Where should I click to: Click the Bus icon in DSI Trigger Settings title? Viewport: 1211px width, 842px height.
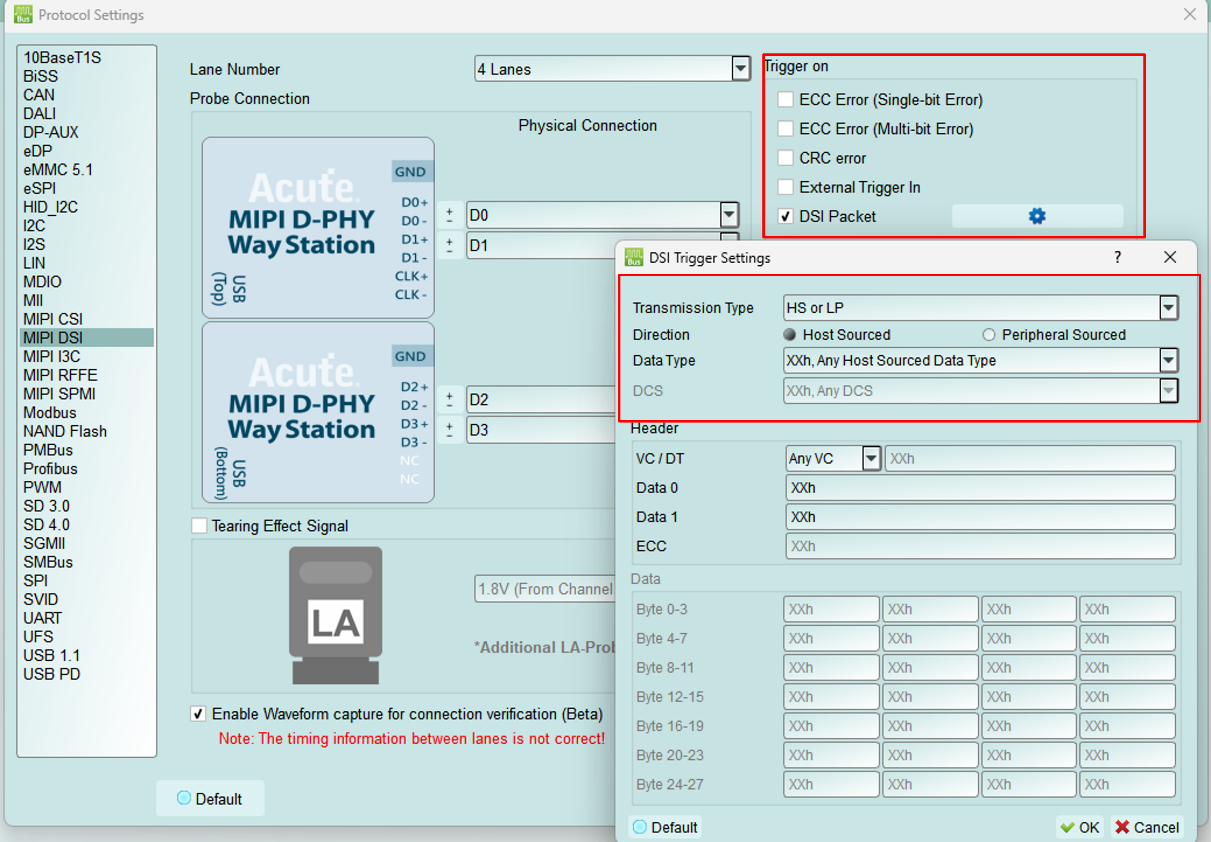tap(634, 257)
